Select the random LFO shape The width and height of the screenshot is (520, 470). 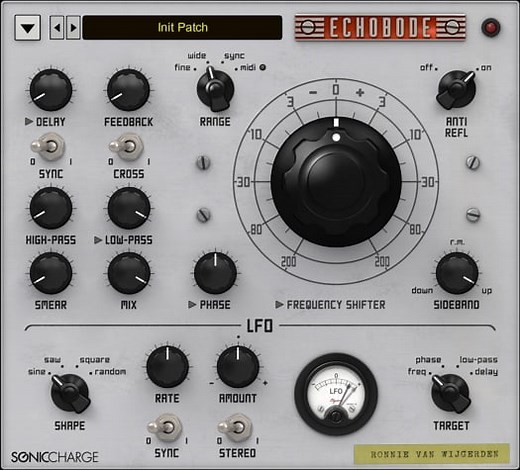pyautogui.click(x=110, y=372)
